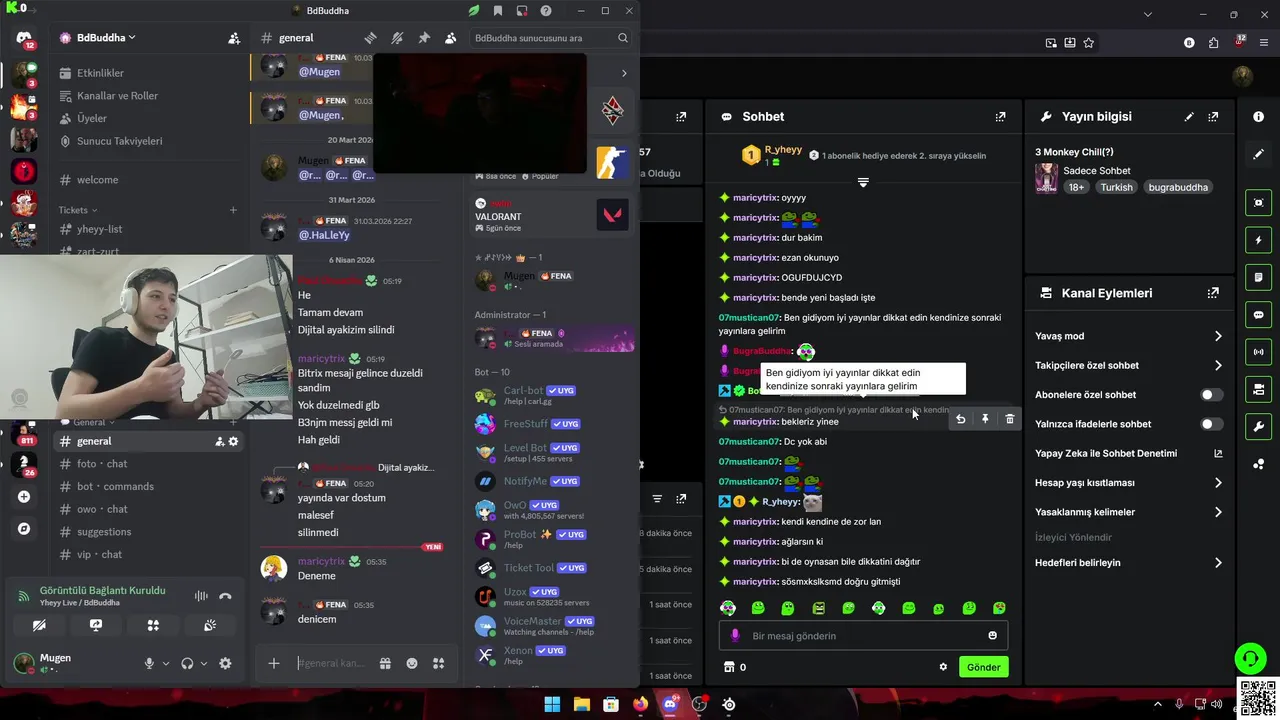
Task: Open emoji picker in Kick chat input
Action: pos(992,636)
